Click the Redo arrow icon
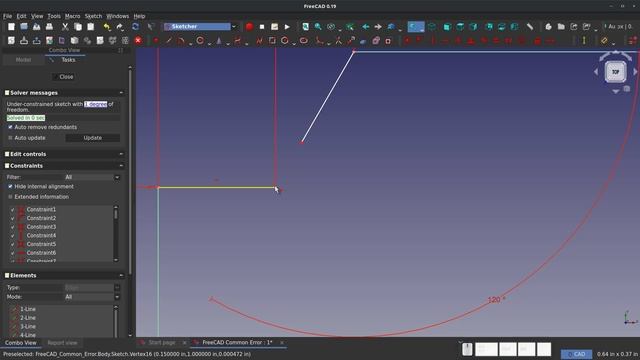 tap(120, 27)
